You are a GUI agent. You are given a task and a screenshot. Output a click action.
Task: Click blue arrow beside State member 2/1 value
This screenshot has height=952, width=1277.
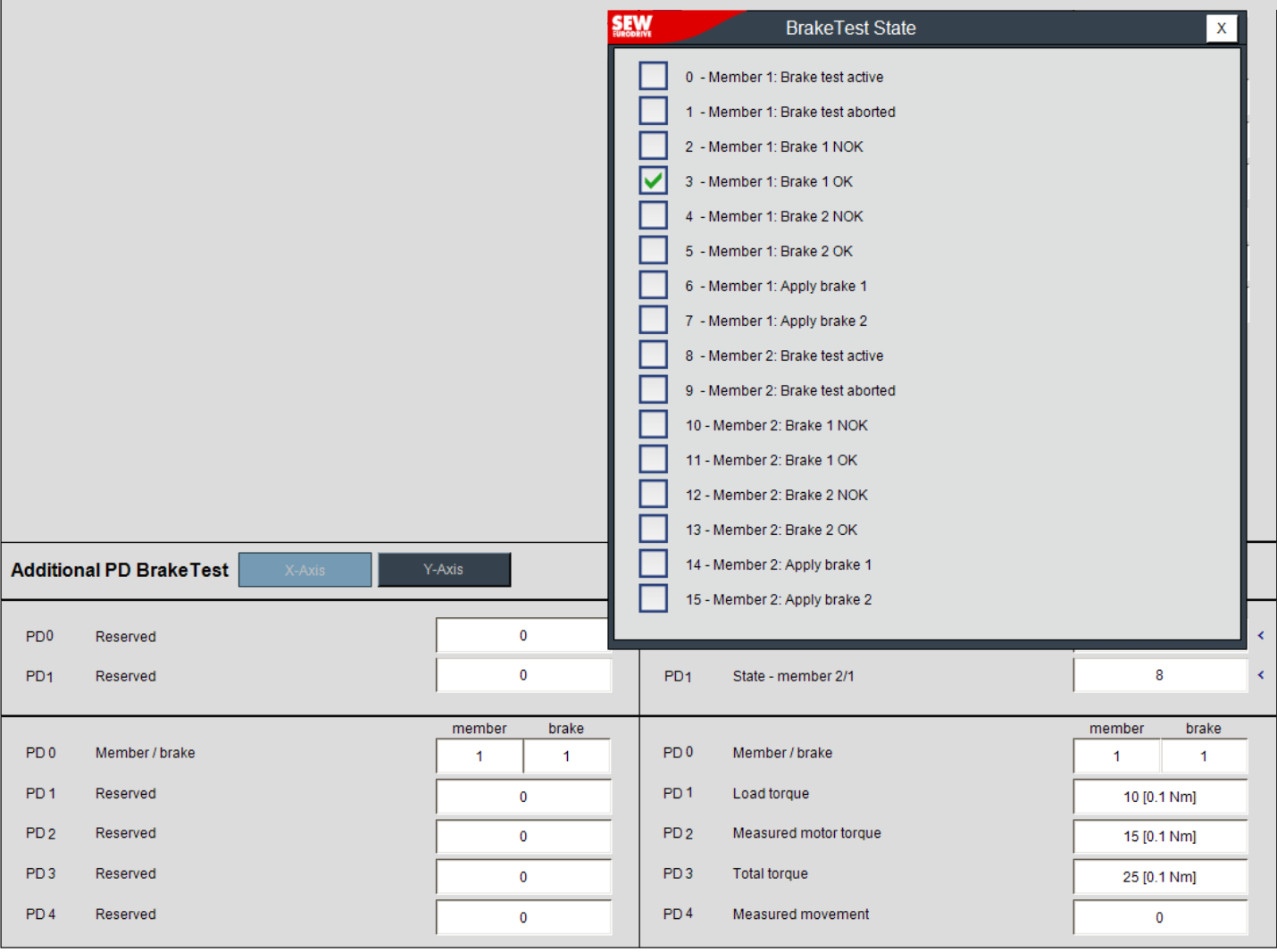click(x=1261, y=675)
